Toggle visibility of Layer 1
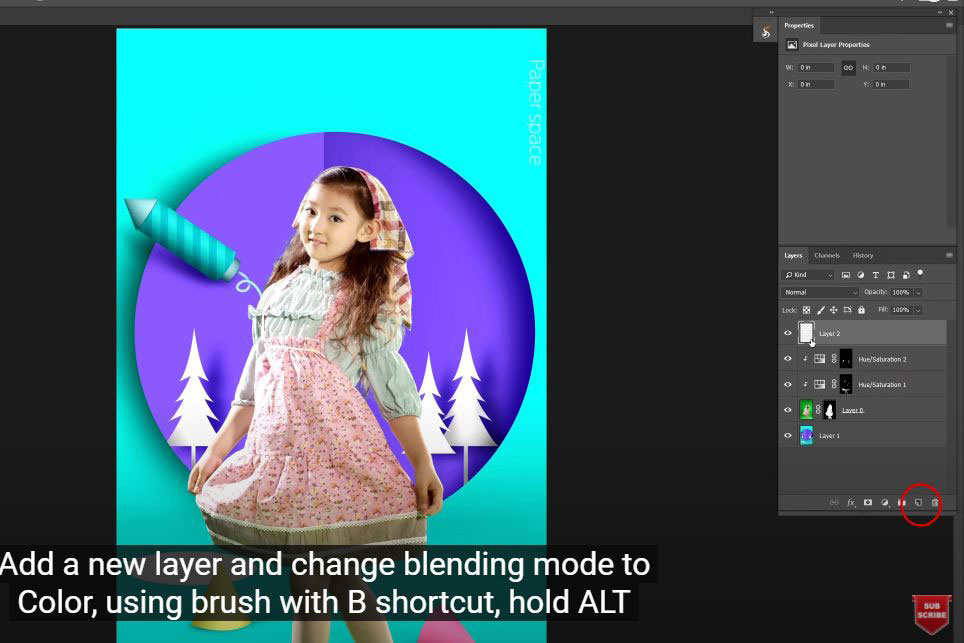 click(788, 435)
